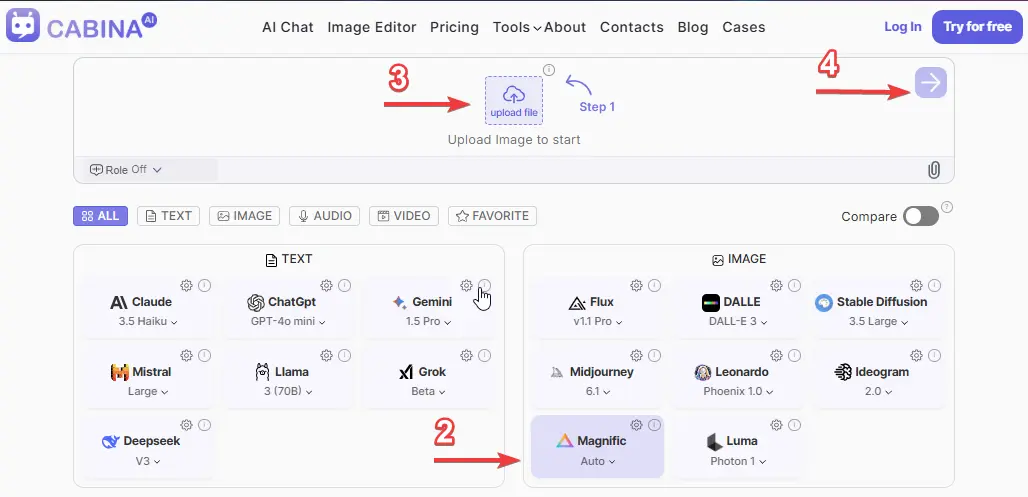Click the Try for free button
The height and width of the screenshot is (497, 1028).
[x=977, y=27]
